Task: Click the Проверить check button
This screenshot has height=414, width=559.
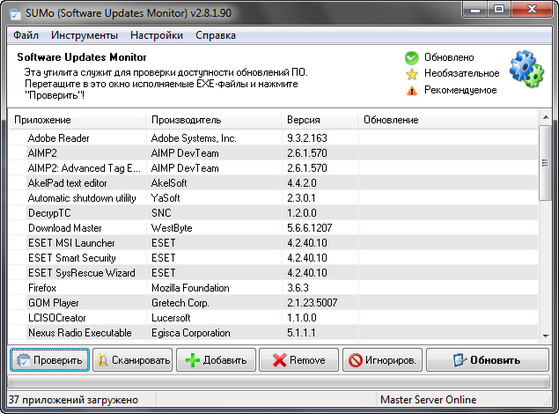Action: (x=50, y=360)
